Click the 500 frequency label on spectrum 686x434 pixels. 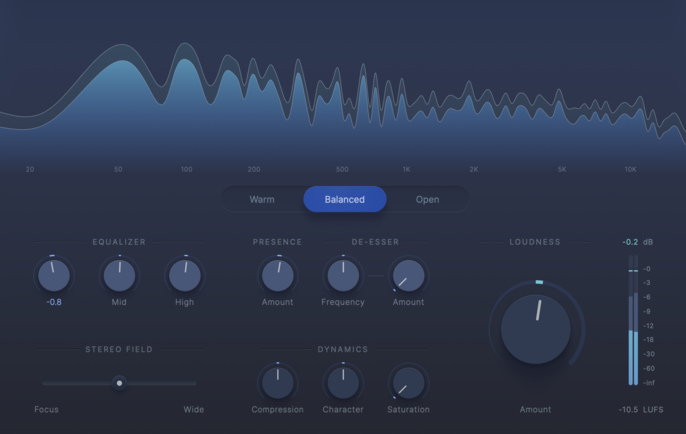[342, 169]
